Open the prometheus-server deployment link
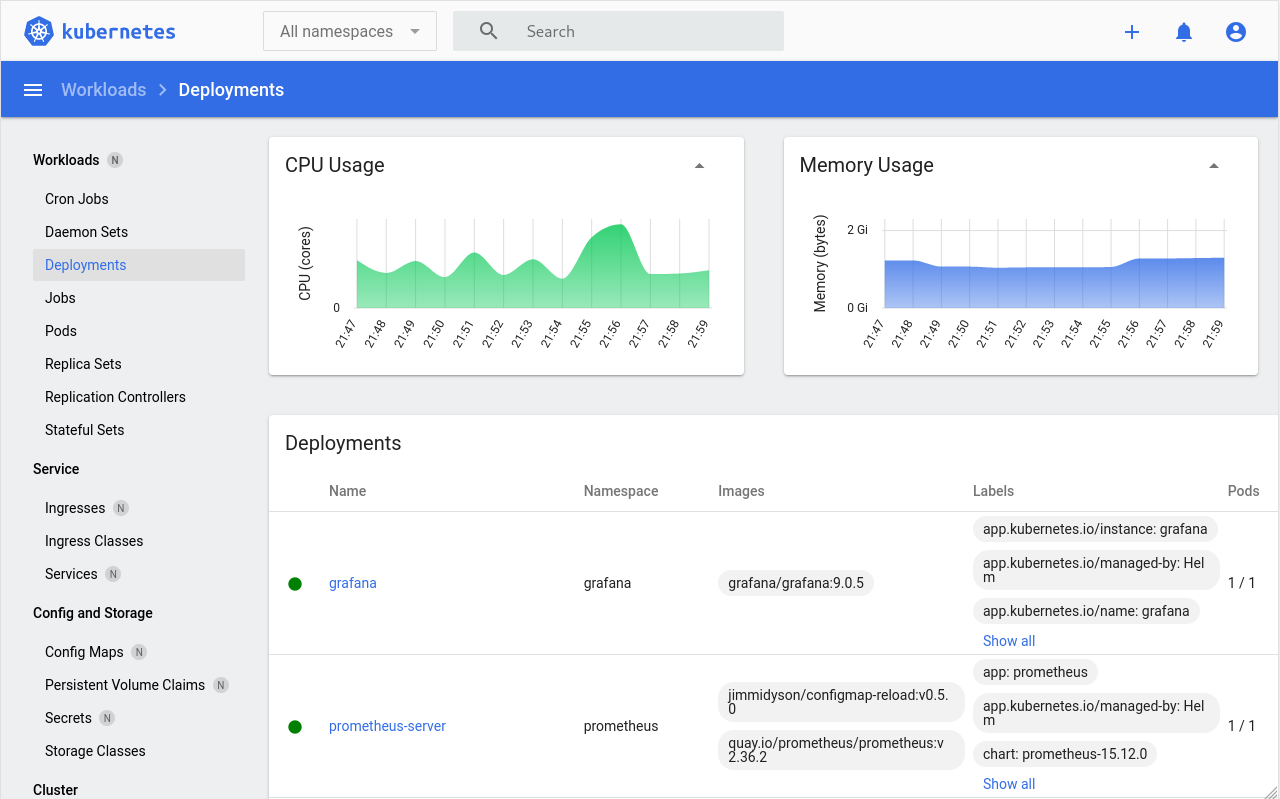Screen dimensions: 1280x799 point(387,726)
